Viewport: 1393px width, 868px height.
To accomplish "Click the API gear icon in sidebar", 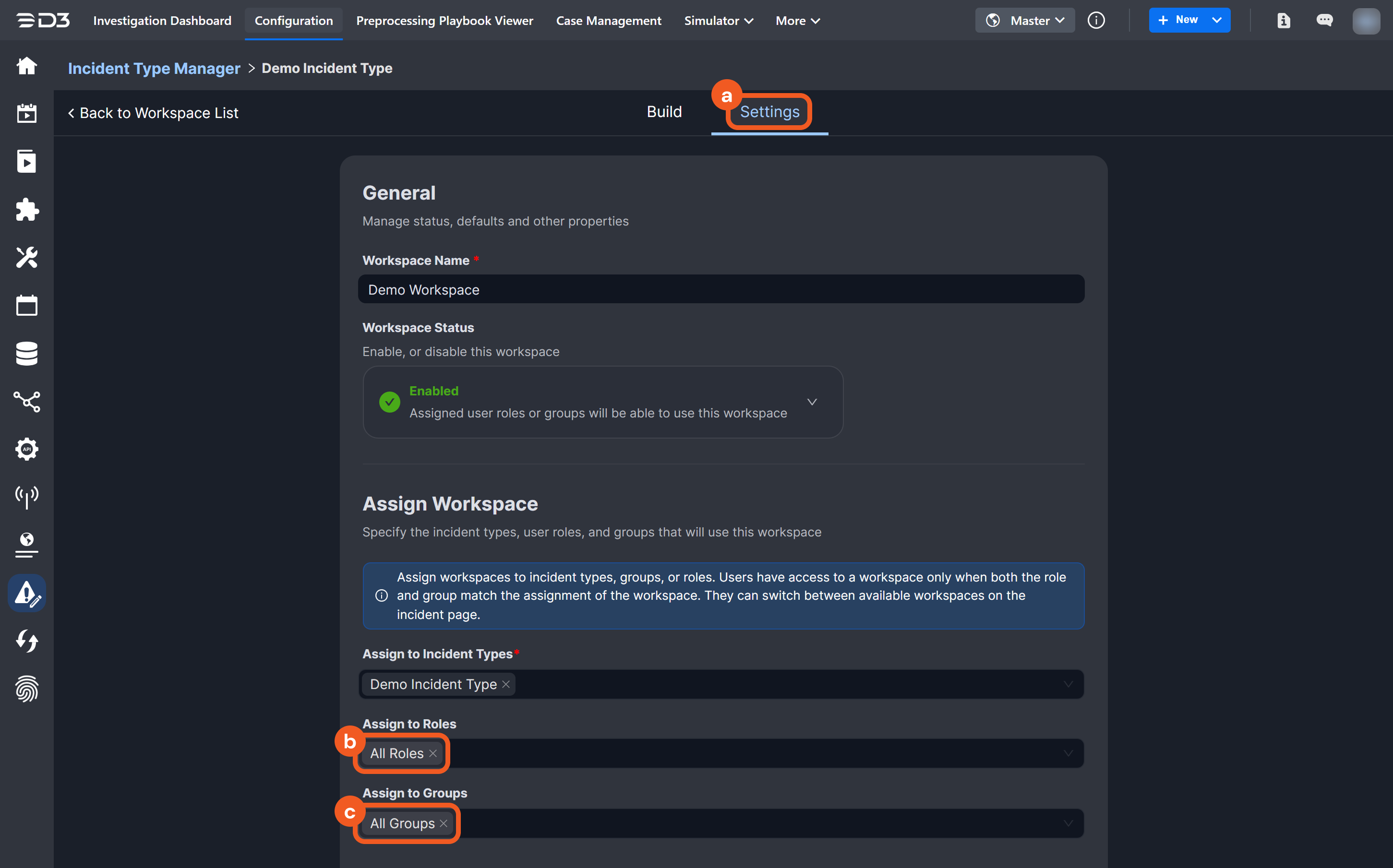I will pos(26,449).
